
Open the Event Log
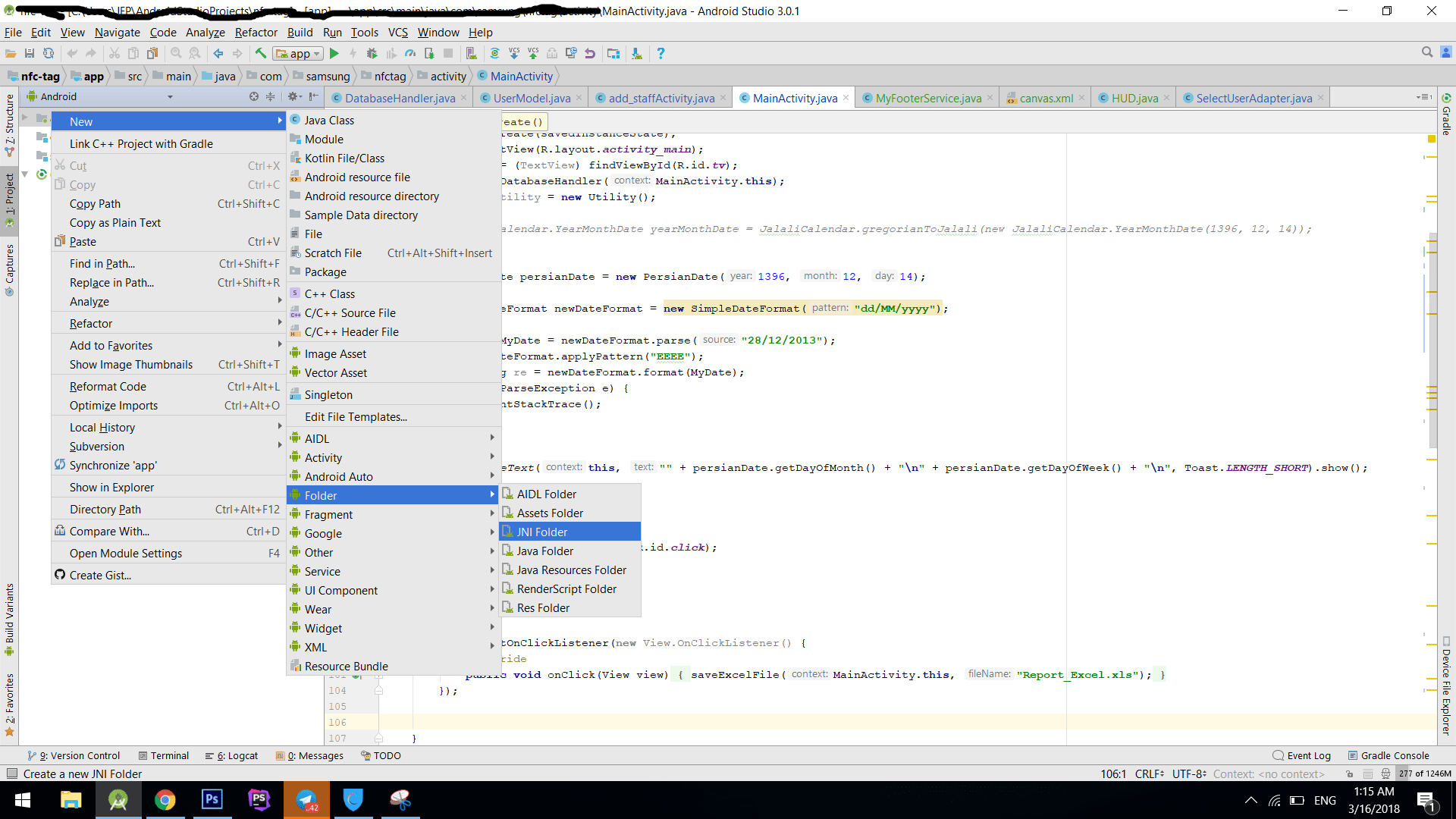tap(1302, 756)
